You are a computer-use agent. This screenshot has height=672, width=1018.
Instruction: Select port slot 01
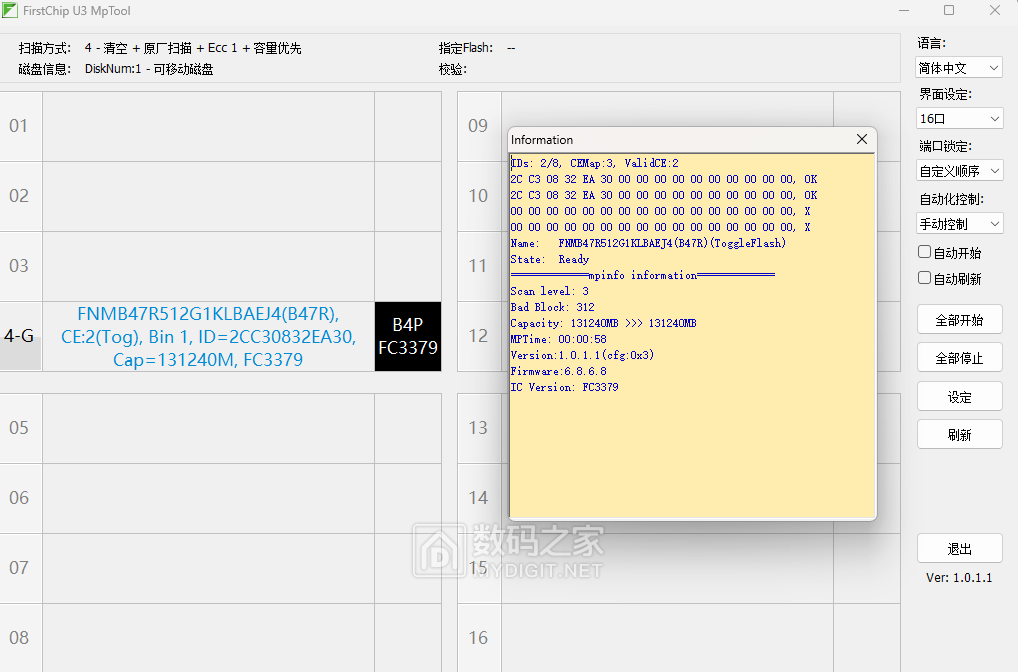[x=20, y=126]
